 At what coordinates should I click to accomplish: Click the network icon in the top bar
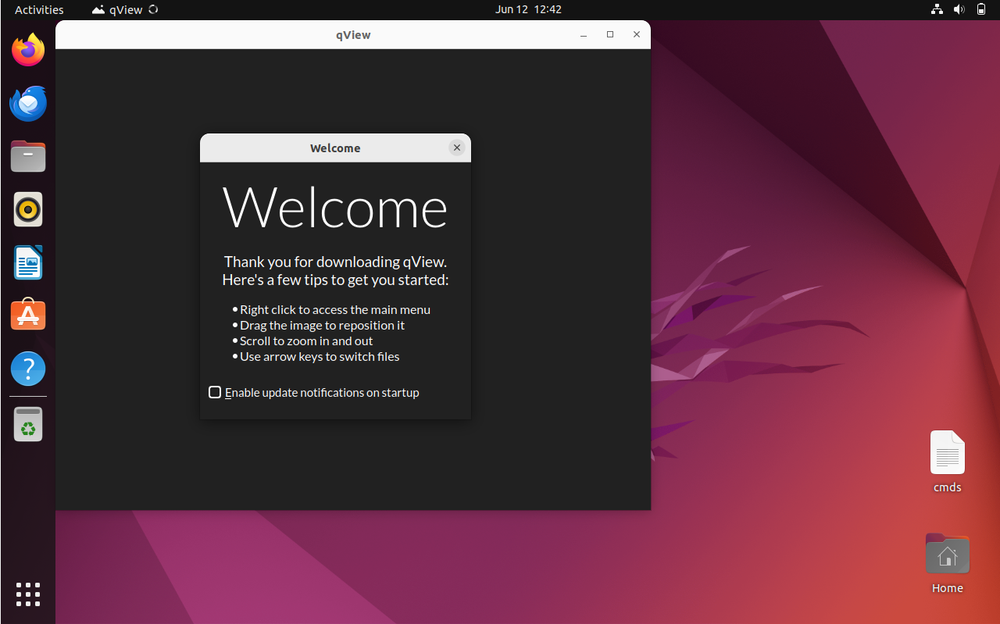click(x=936, y=9)
